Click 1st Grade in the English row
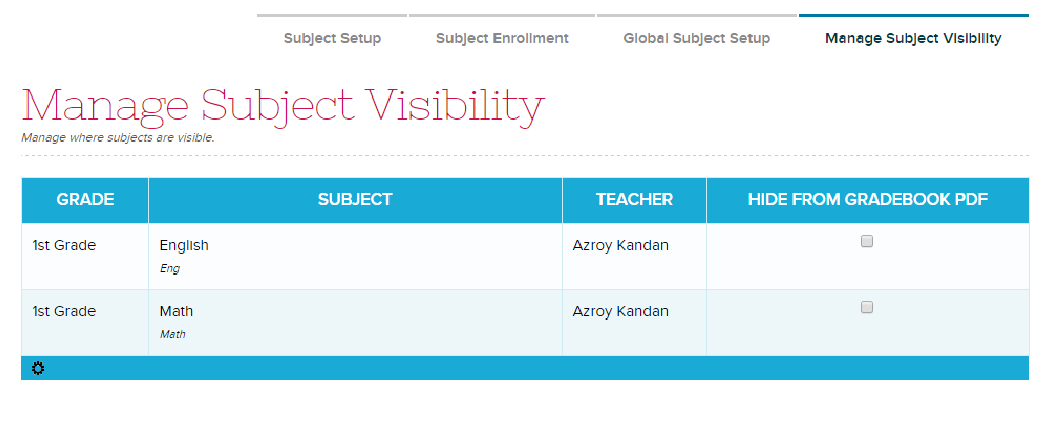The height and width of the screenshot is (426, 1054). pyautogui.click(x=64, y=245)
